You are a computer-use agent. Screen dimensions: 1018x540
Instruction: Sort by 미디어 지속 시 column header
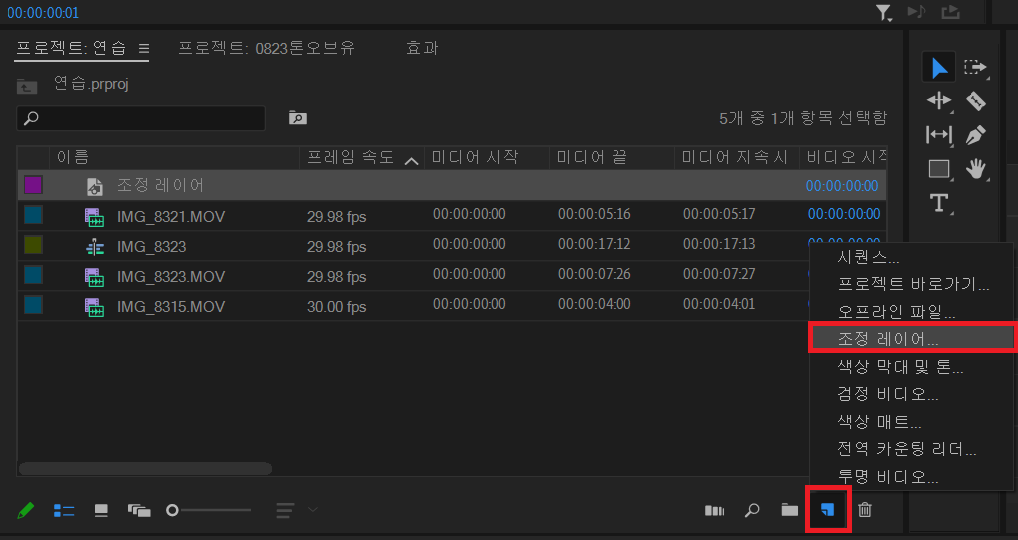736,158
